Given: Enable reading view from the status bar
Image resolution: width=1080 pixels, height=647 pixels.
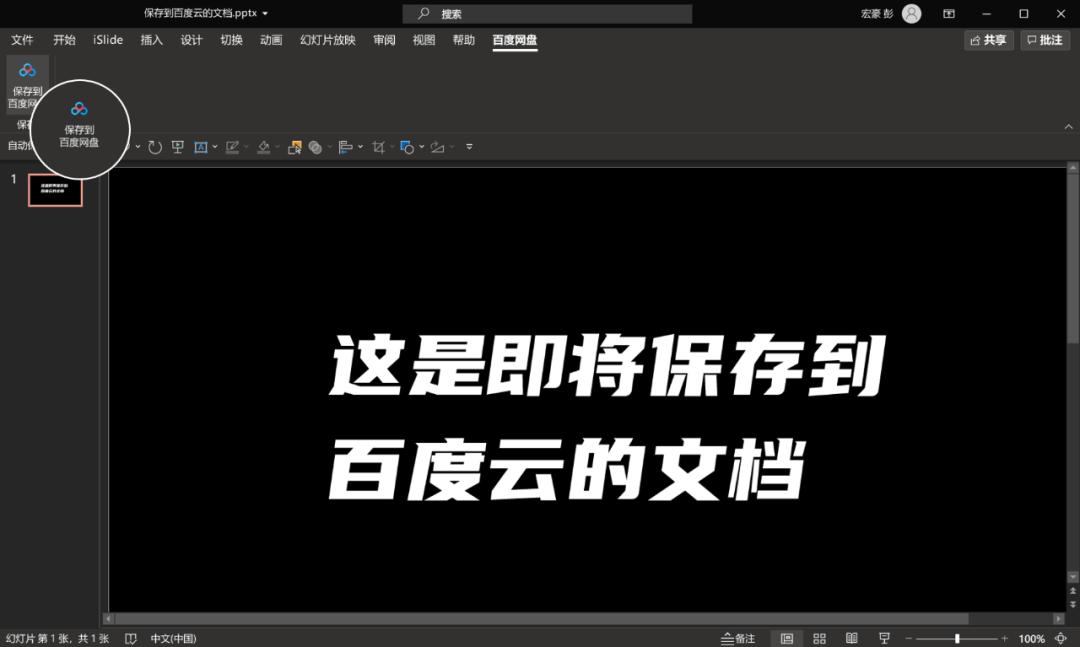Looking at the screenshot, I should [x=850, y=638].
